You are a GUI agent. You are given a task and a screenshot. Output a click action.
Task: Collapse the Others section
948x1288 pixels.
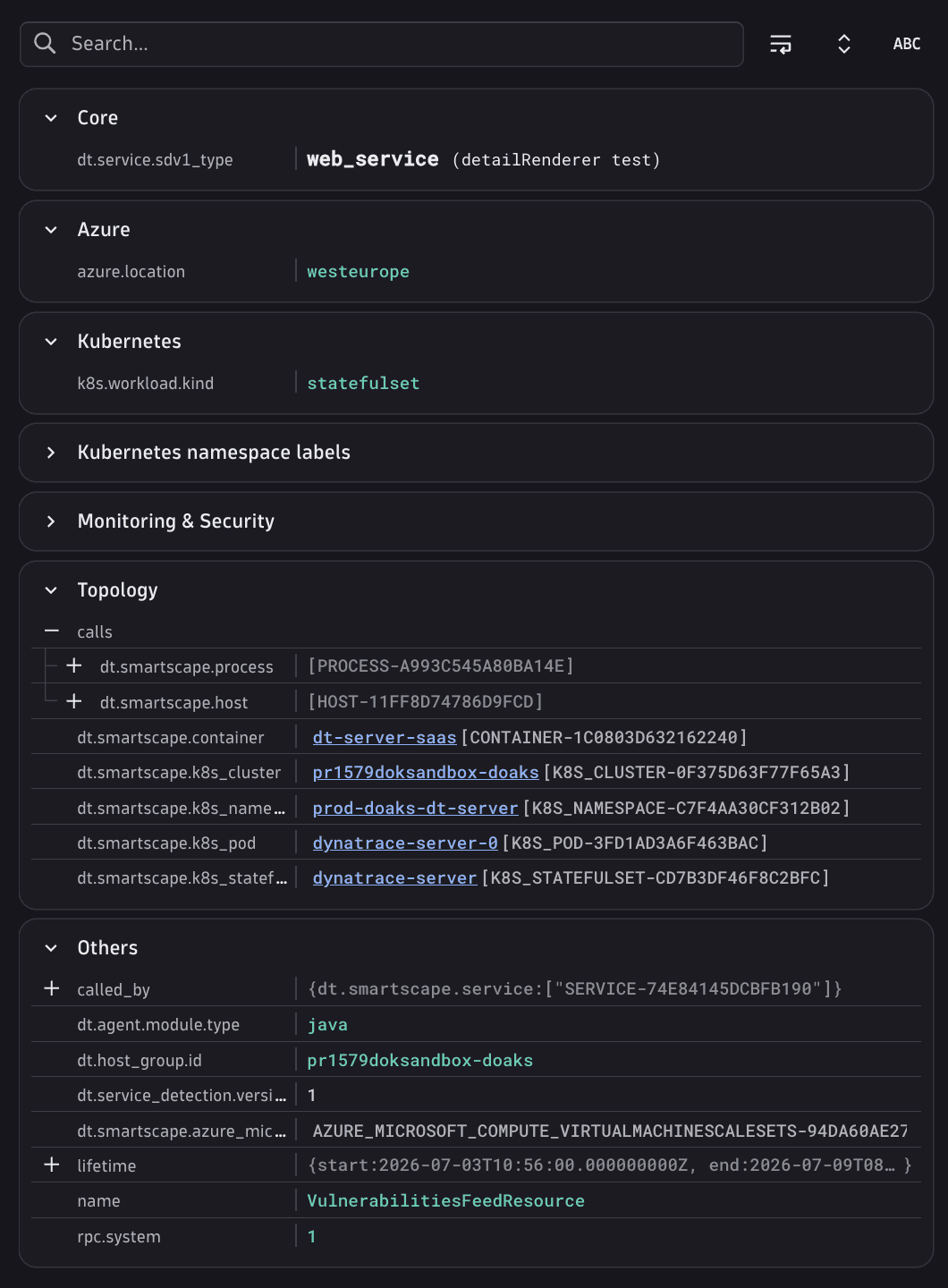coord(51,948)
